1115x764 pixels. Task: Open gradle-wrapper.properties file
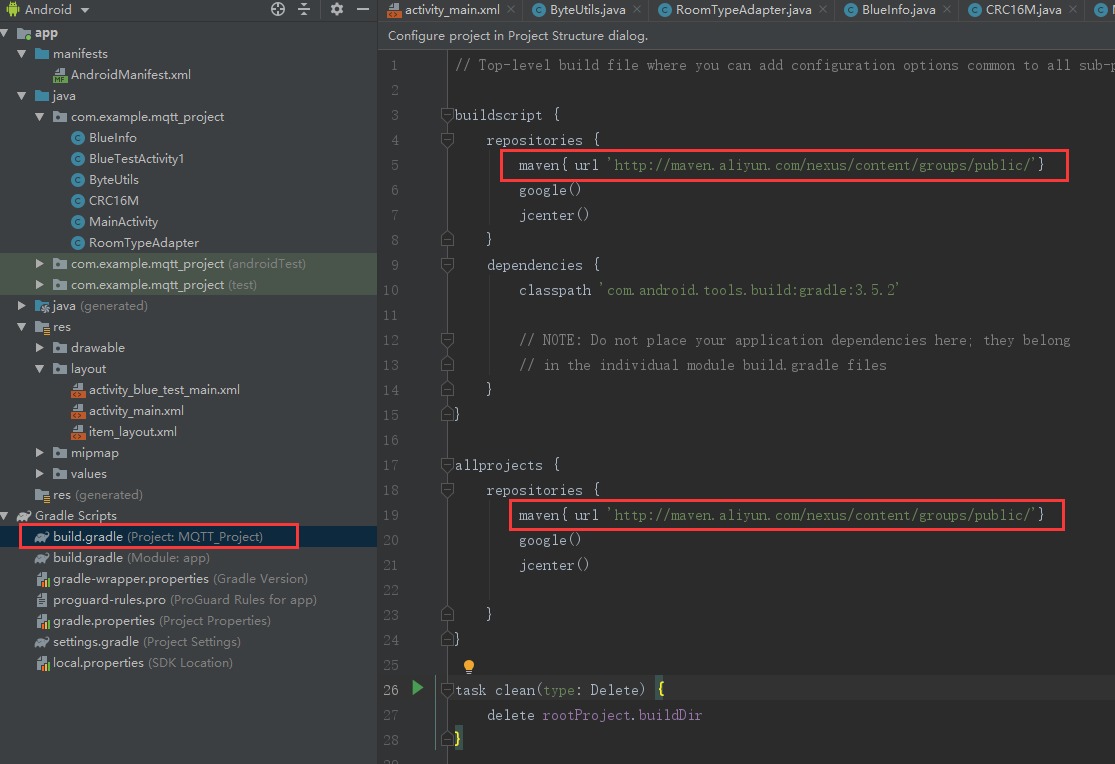point(180,578)
